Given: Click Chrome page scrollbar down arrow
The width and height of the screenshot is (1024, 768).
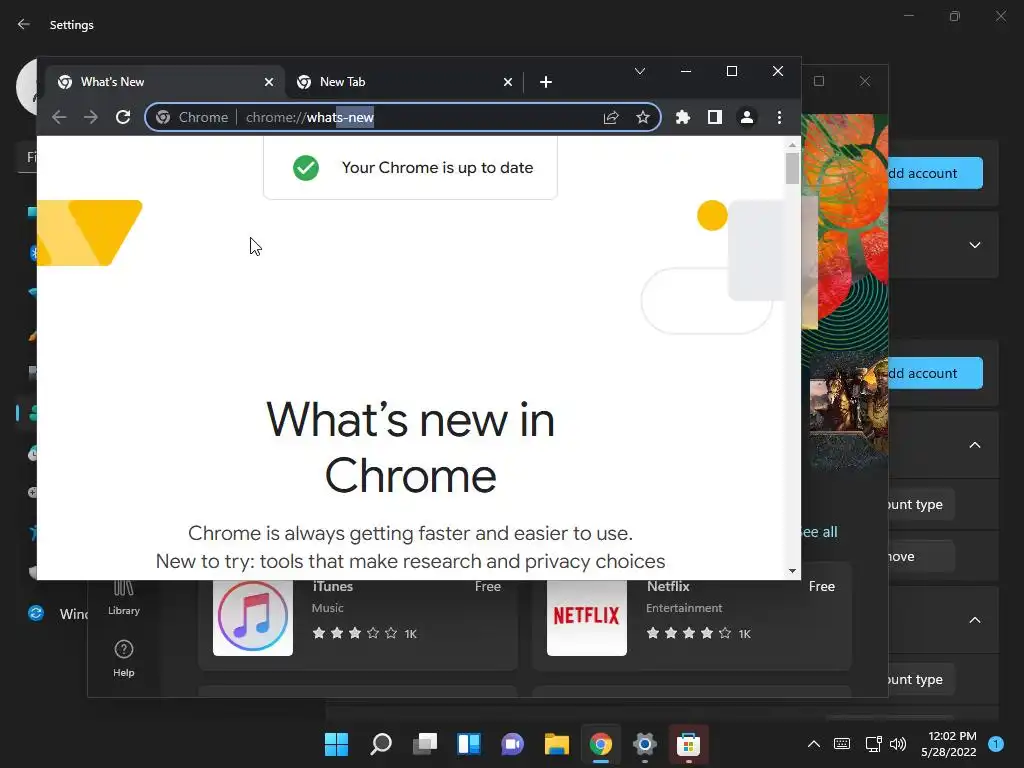Looking at the screenshot, I should [x=792, y=571].
